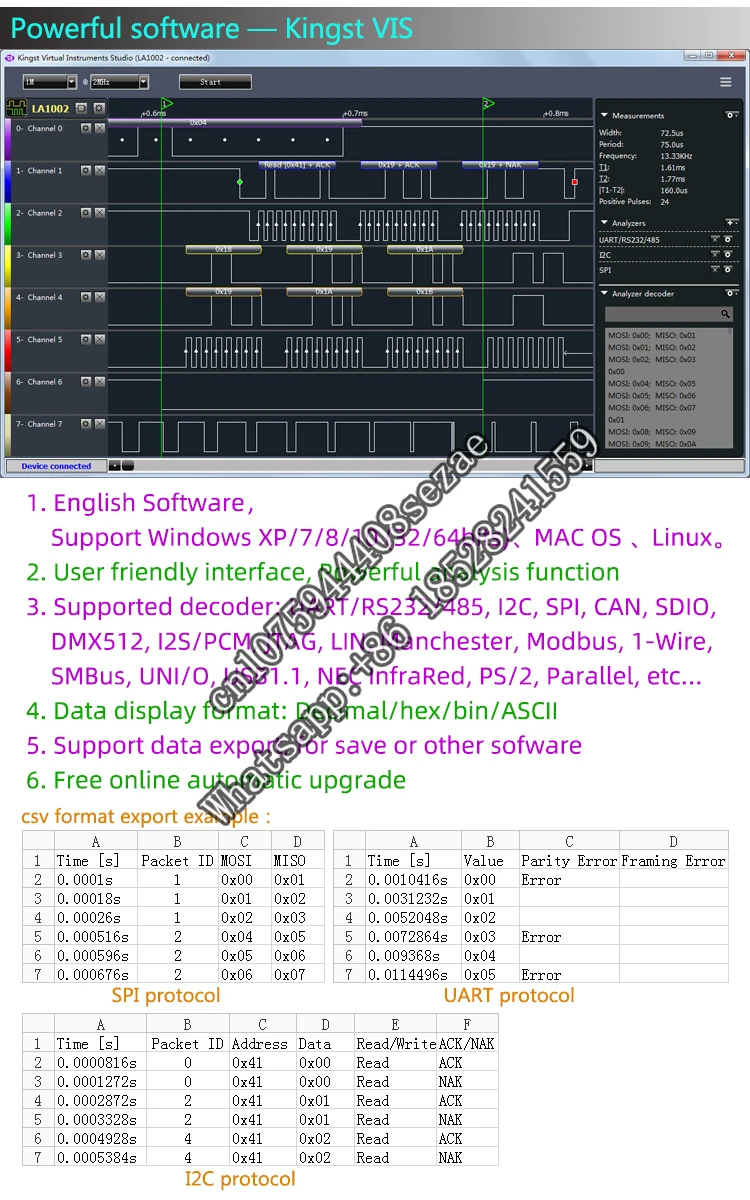Select decoder row 'MOSI: 0x08; MISO: 0x09'
750x1200 pixels.
coord(652,431)
